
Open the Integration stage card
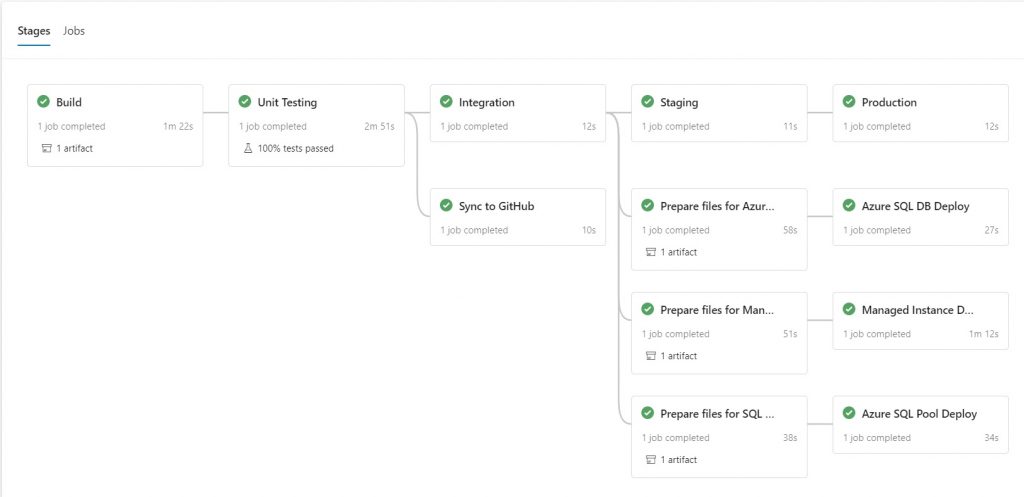(x=518, y=113)
